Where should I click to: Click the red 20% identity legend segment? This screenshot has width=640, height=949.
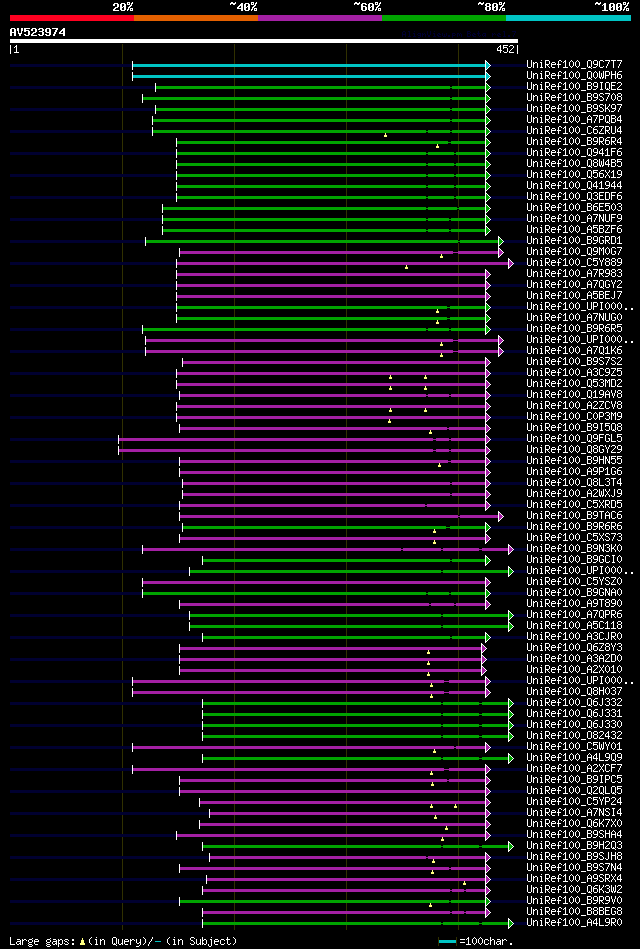[x=71, y=18]
